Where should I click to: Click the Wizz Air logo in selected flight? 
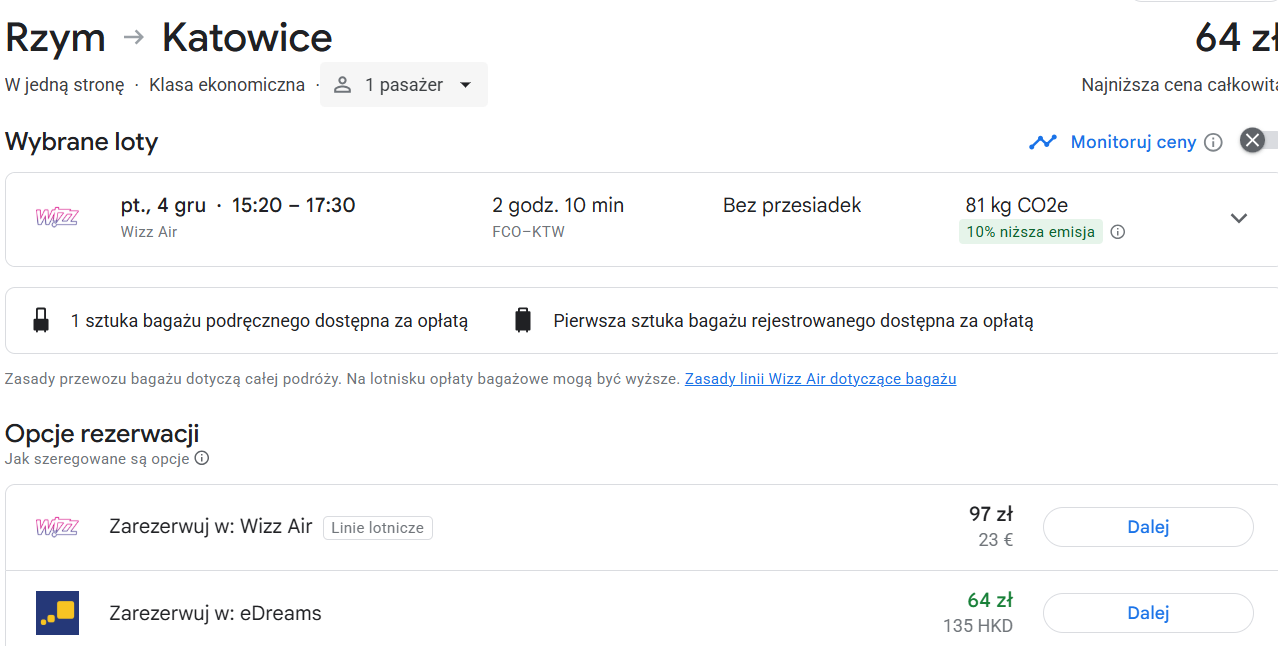57,217
